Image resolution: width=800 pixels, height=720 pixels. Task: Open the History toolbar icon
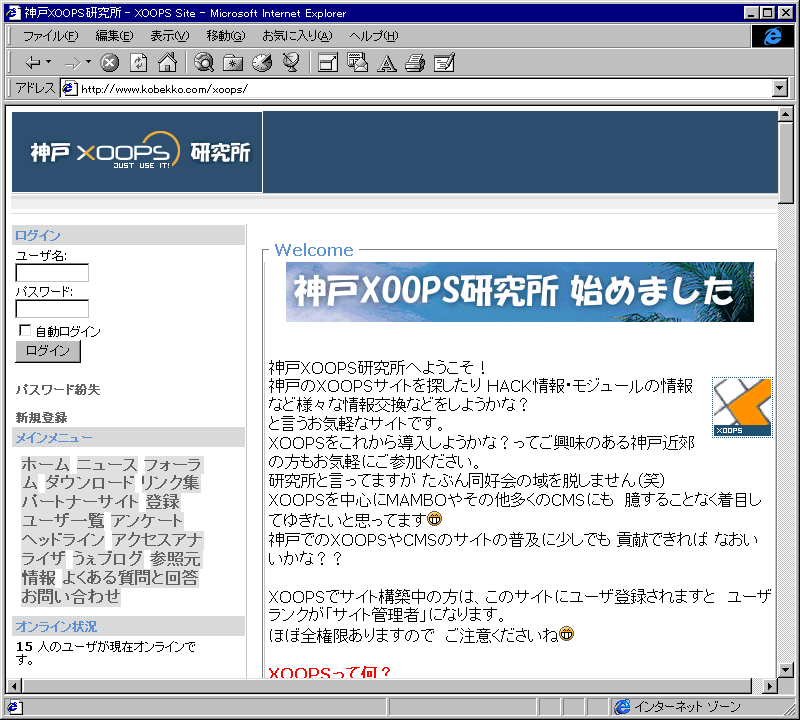tap(262, 63)
